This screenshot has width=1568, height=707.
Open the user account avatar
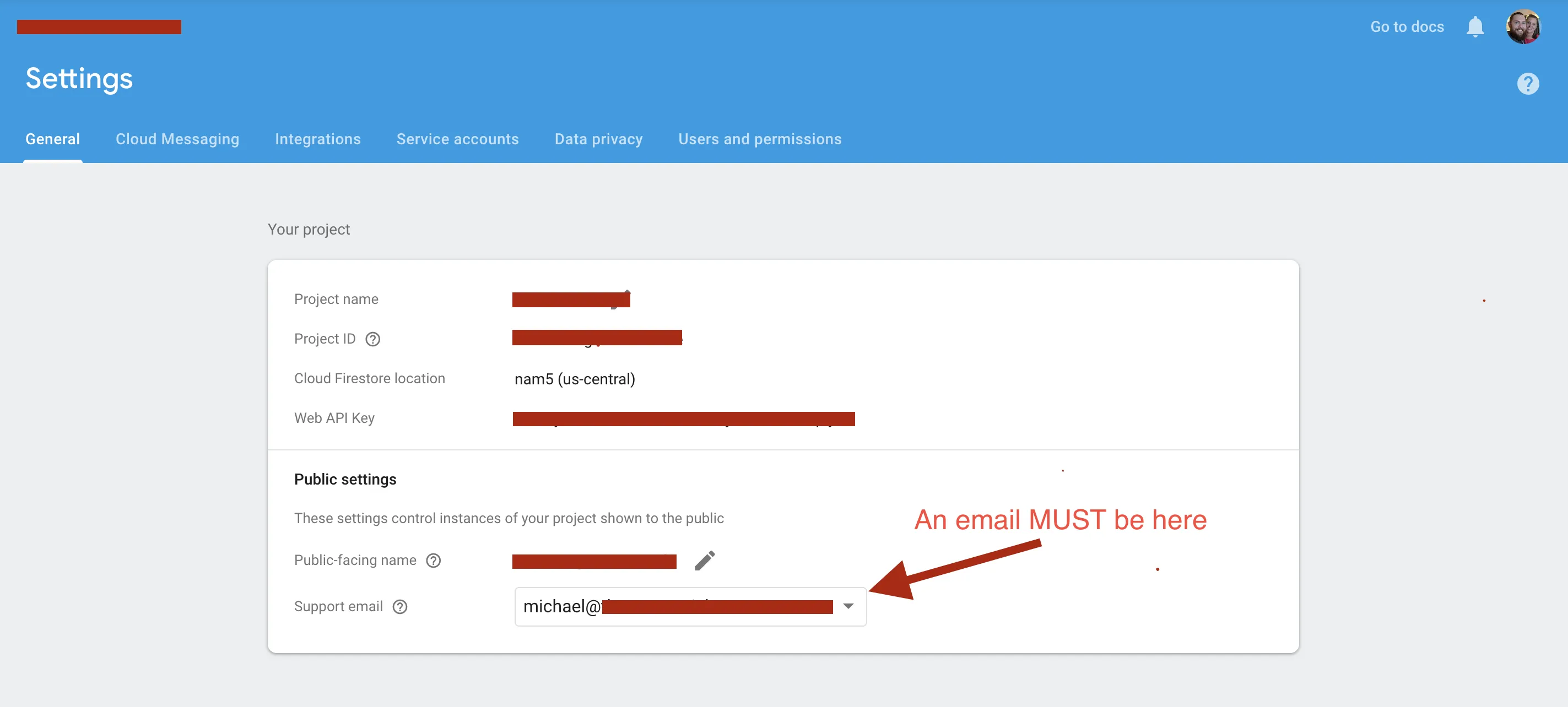pos(1522,27)
